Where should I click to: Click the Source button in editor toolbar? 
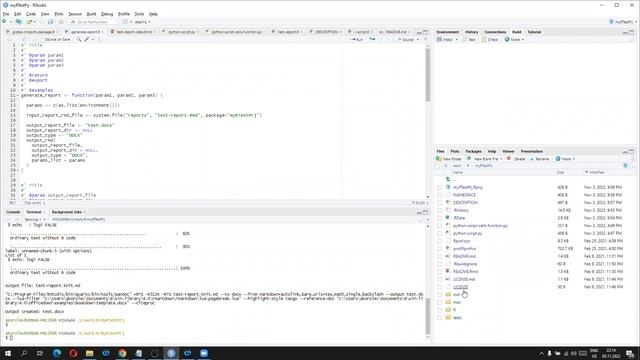406,40
